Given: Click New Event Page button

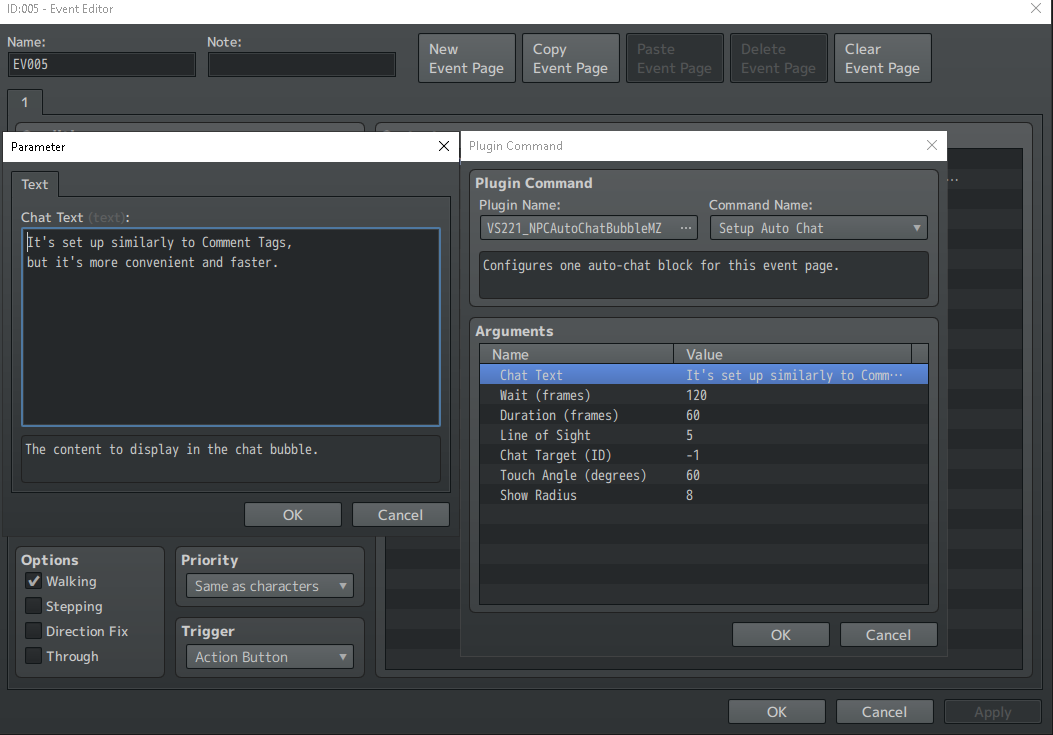Looking at the screenshot, I should click(x=467, y=58).
